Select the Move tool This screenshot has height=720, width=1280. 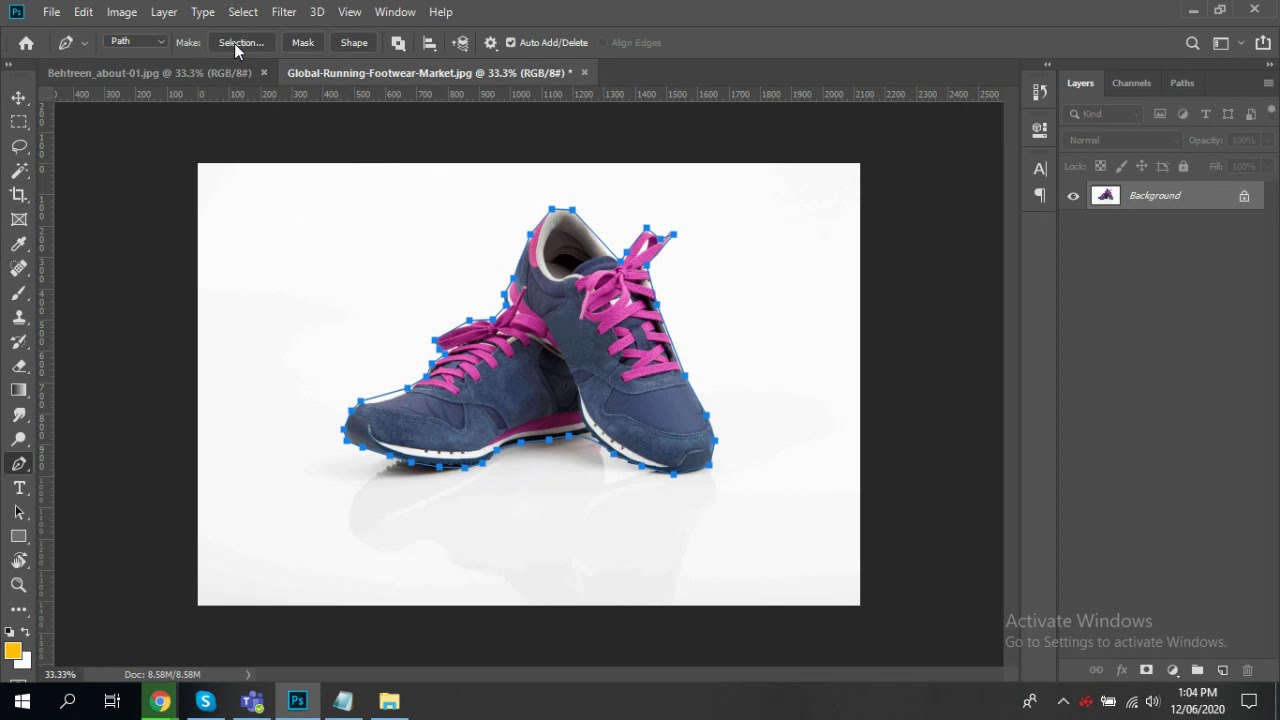(x=19, y=98)
